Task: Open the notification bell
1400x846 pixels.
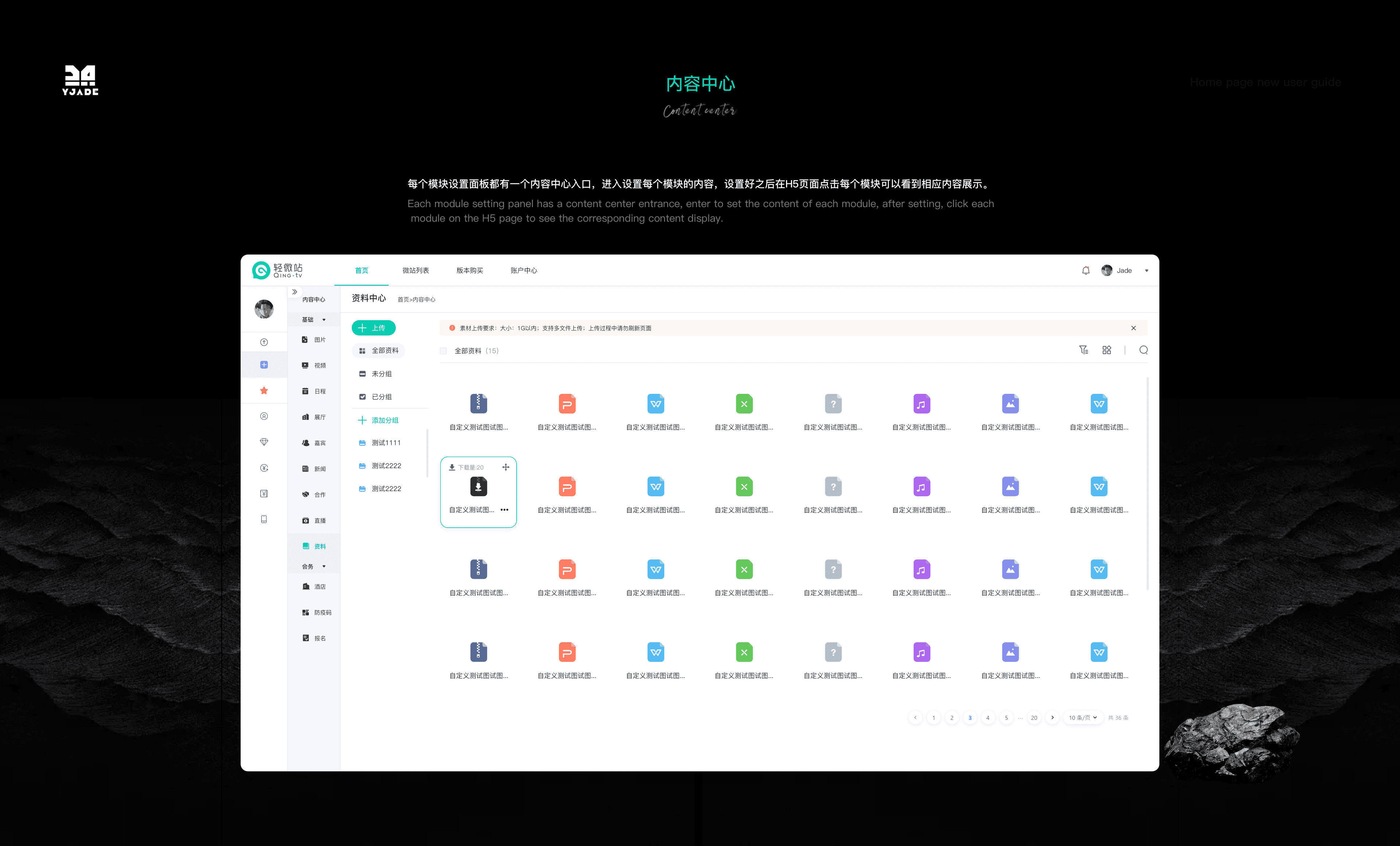Action: pos(1085,271)
